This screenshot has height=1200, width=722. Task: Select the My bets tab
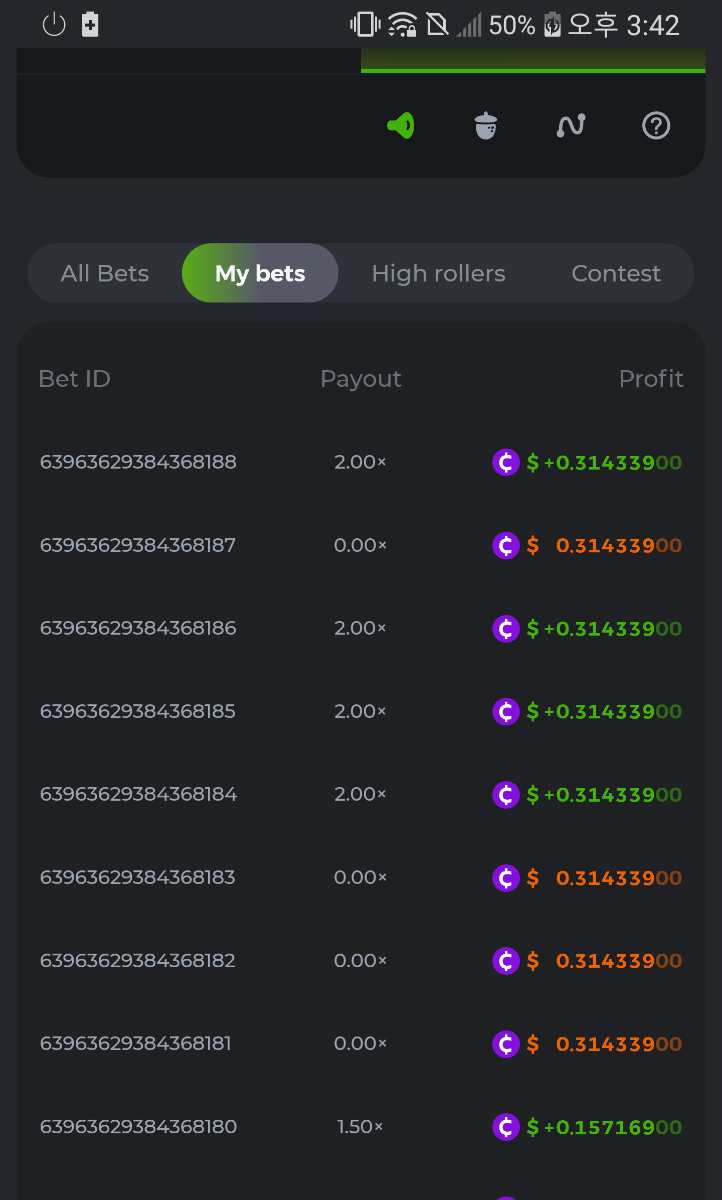260,273
